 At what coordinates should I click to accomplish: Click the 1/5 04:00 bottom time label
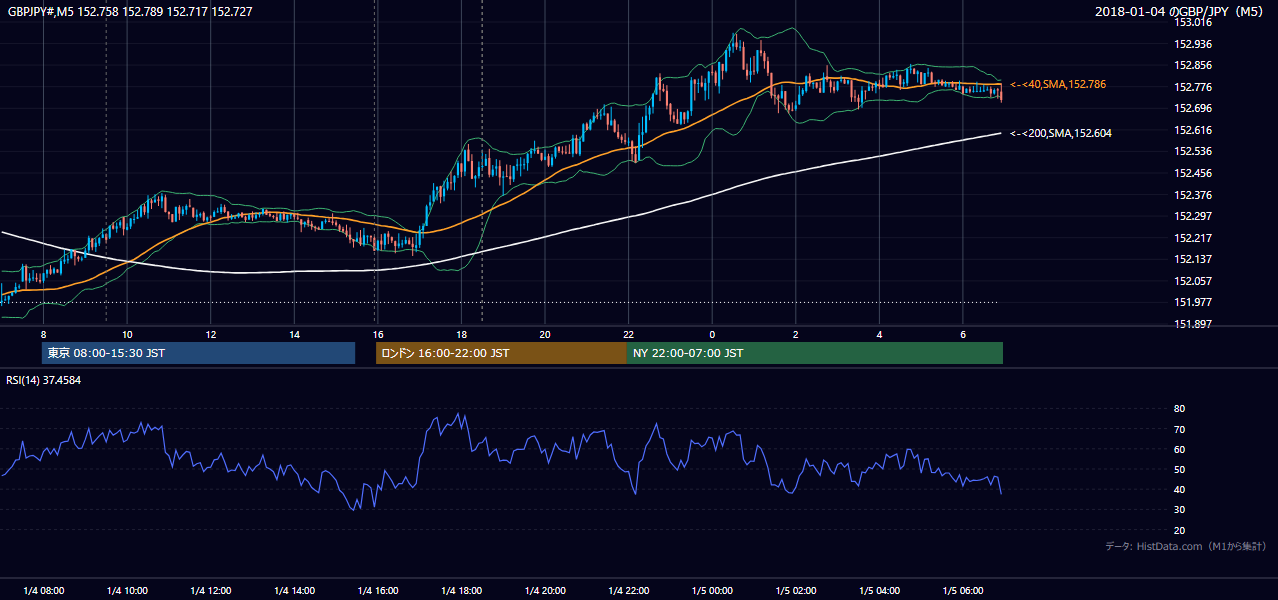pos(879,591)
